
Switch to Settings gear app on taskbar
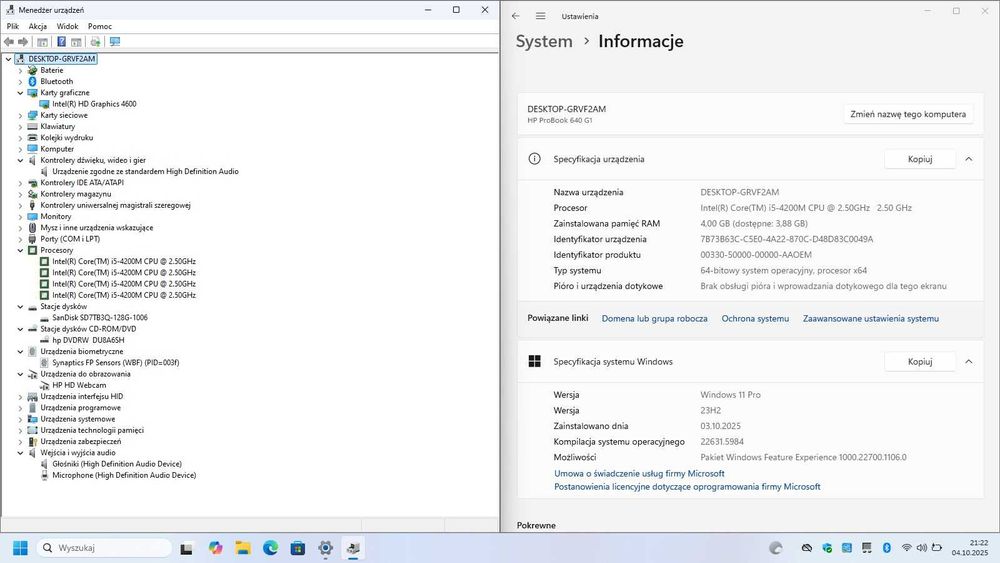point(325,548)
